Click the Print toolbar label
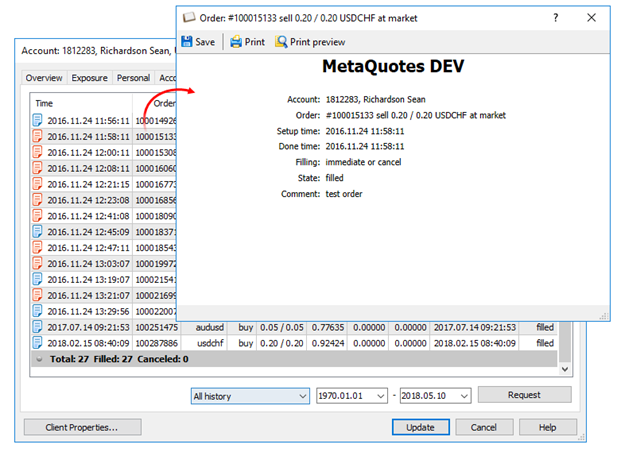This screenshot has height=456, width=617. [255, 42]
